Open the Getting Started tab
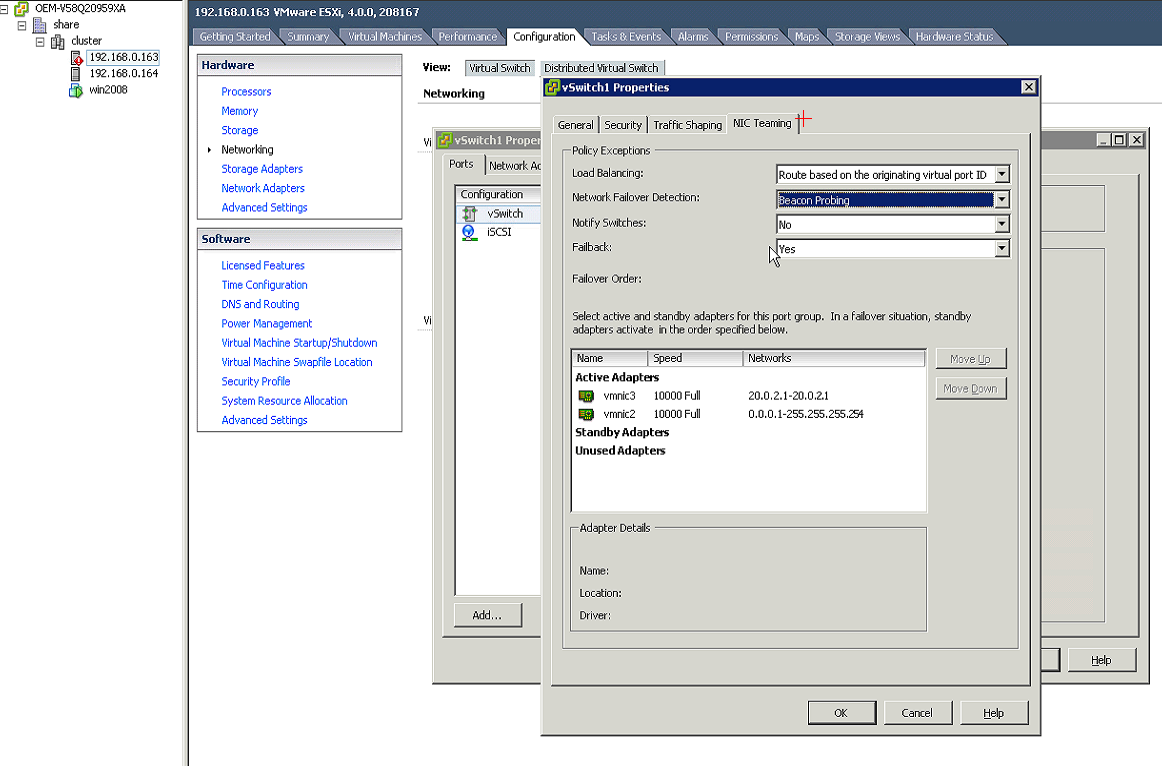The image size is (1162, 766). point(235,36)
